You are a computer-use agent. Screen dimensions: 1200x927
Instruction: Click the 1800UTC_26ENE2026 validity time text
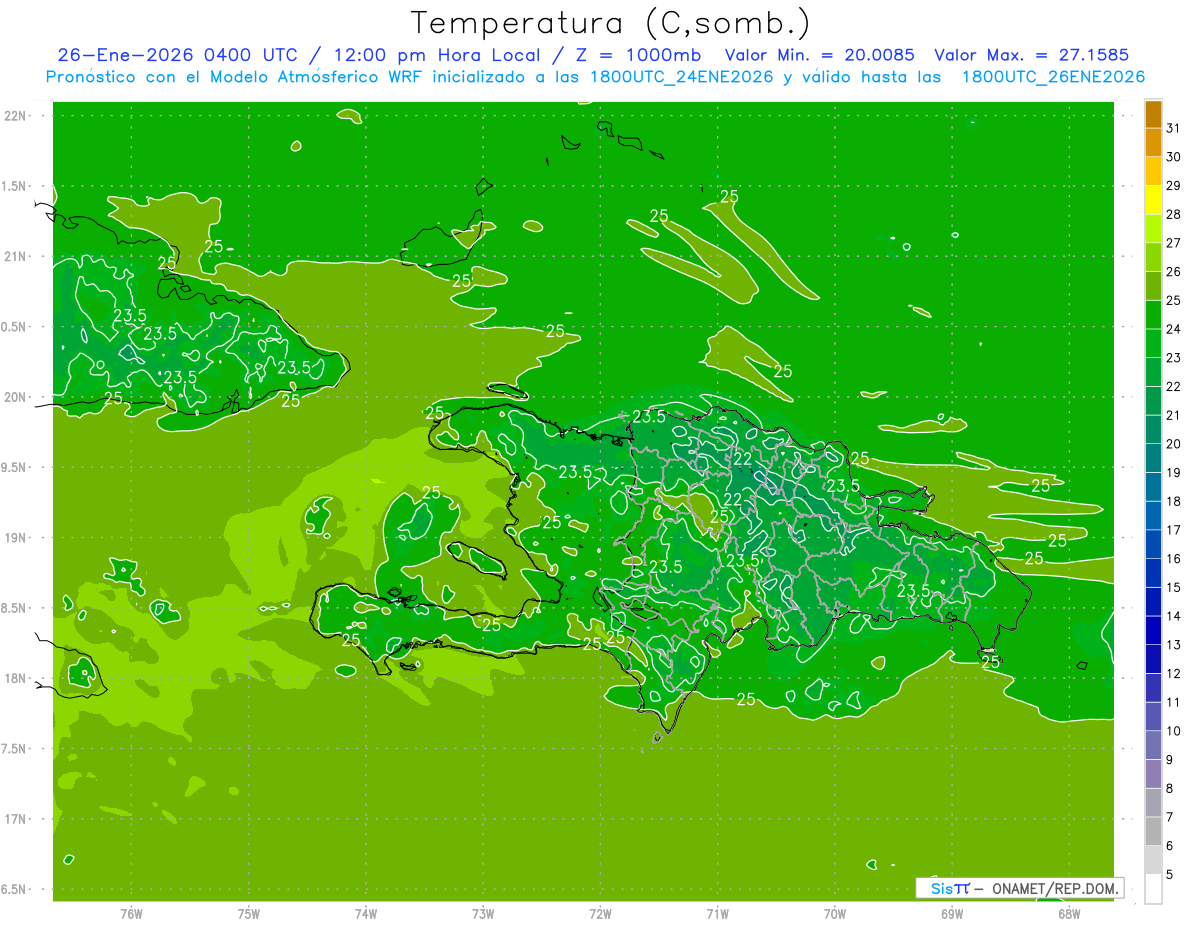pyautogui.click(x=1053, y=77)
